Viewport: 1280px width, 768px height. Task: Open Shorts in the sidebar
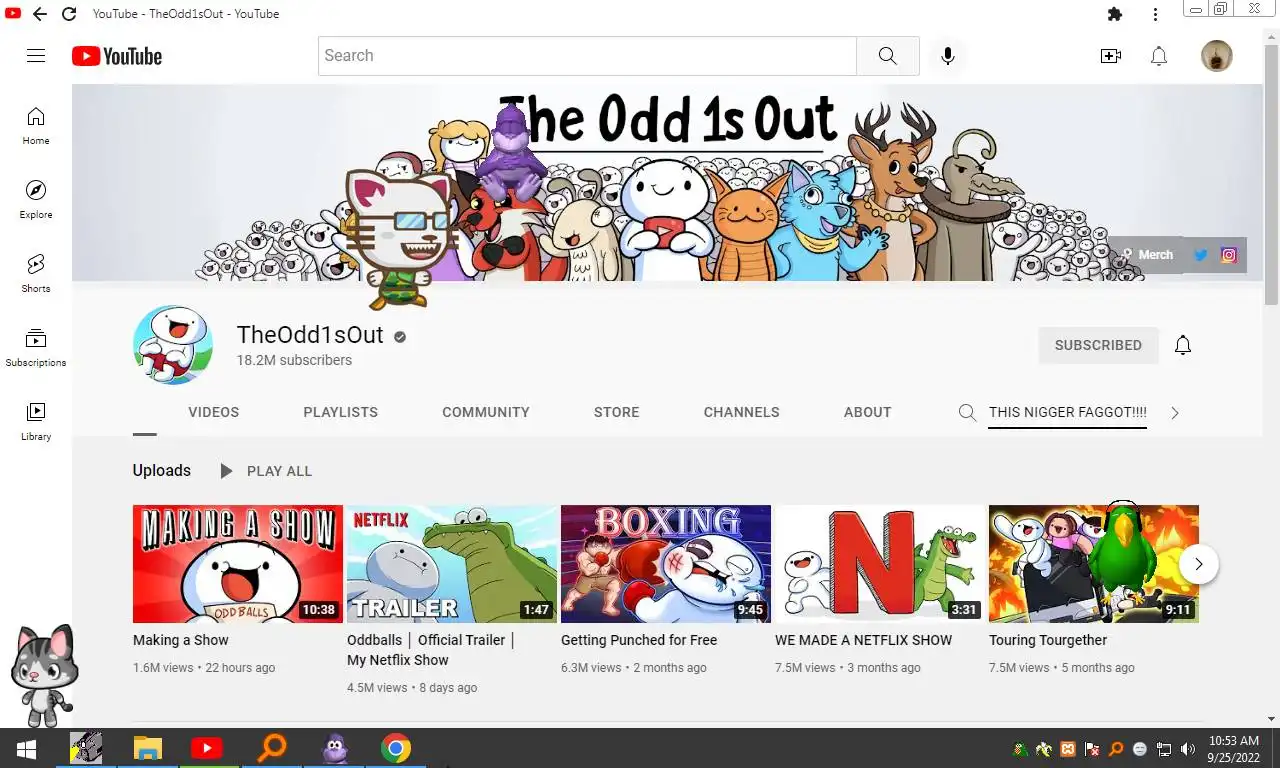[36, 274]
